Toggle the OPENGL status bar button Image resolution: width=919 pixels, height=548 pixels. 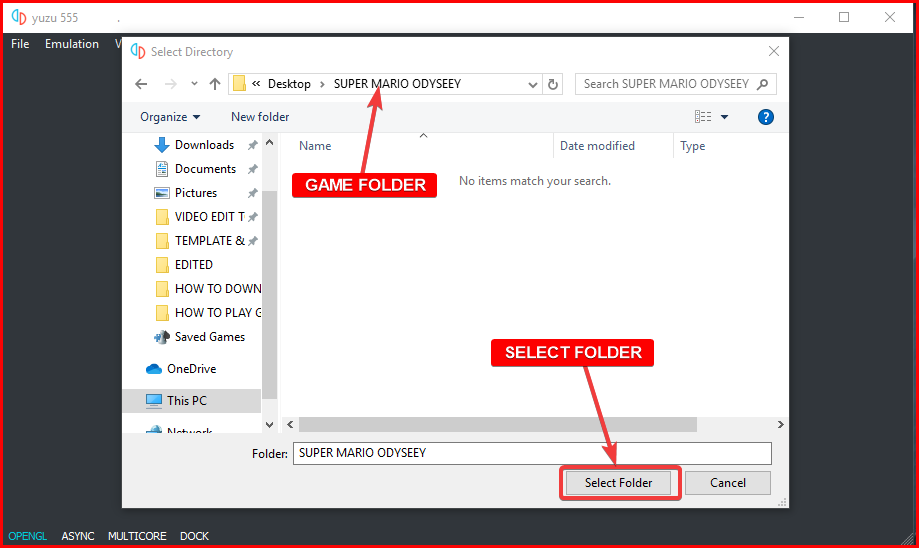(28, 536)
